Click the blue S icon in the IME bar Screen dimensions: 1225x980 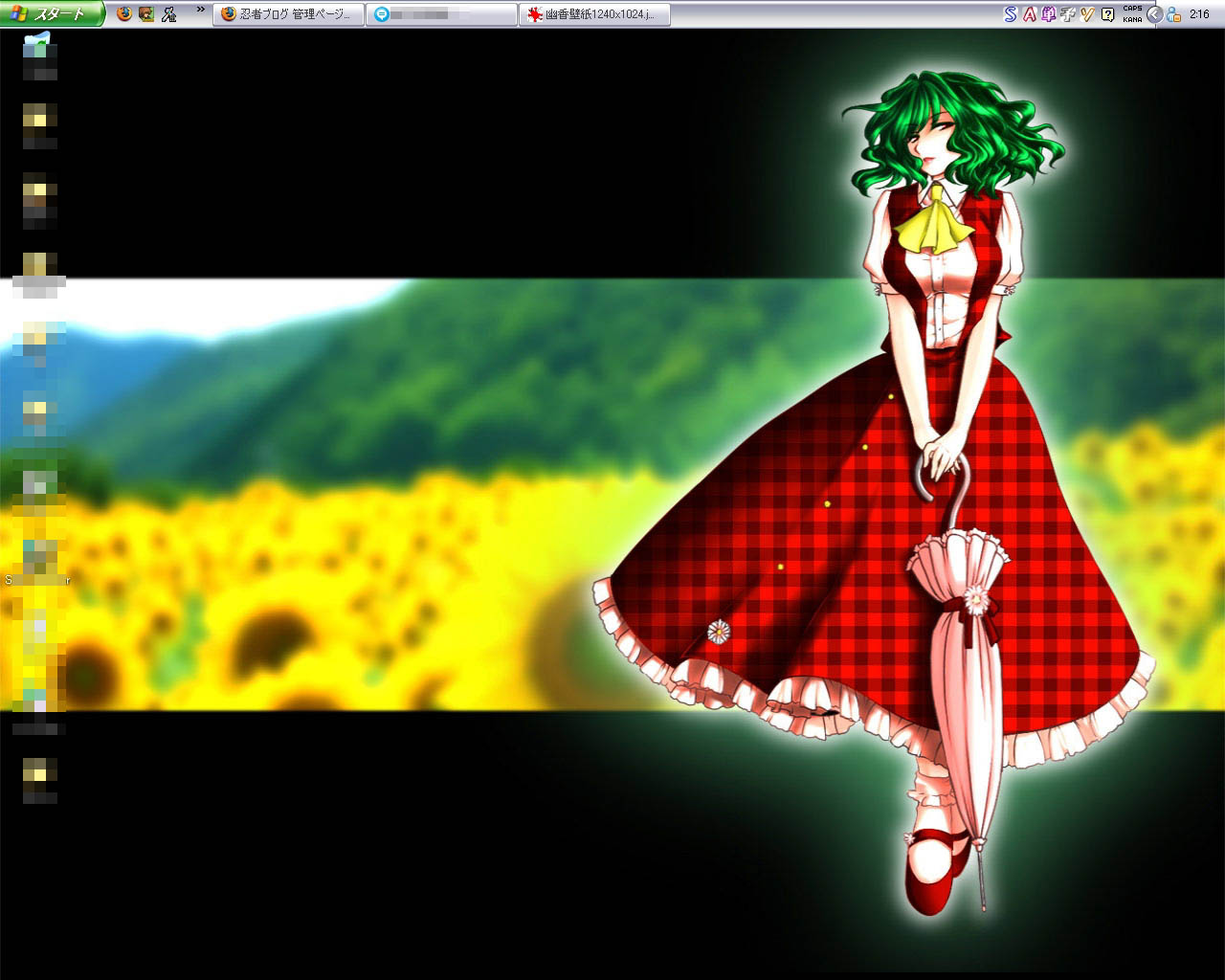point(1011,14)
